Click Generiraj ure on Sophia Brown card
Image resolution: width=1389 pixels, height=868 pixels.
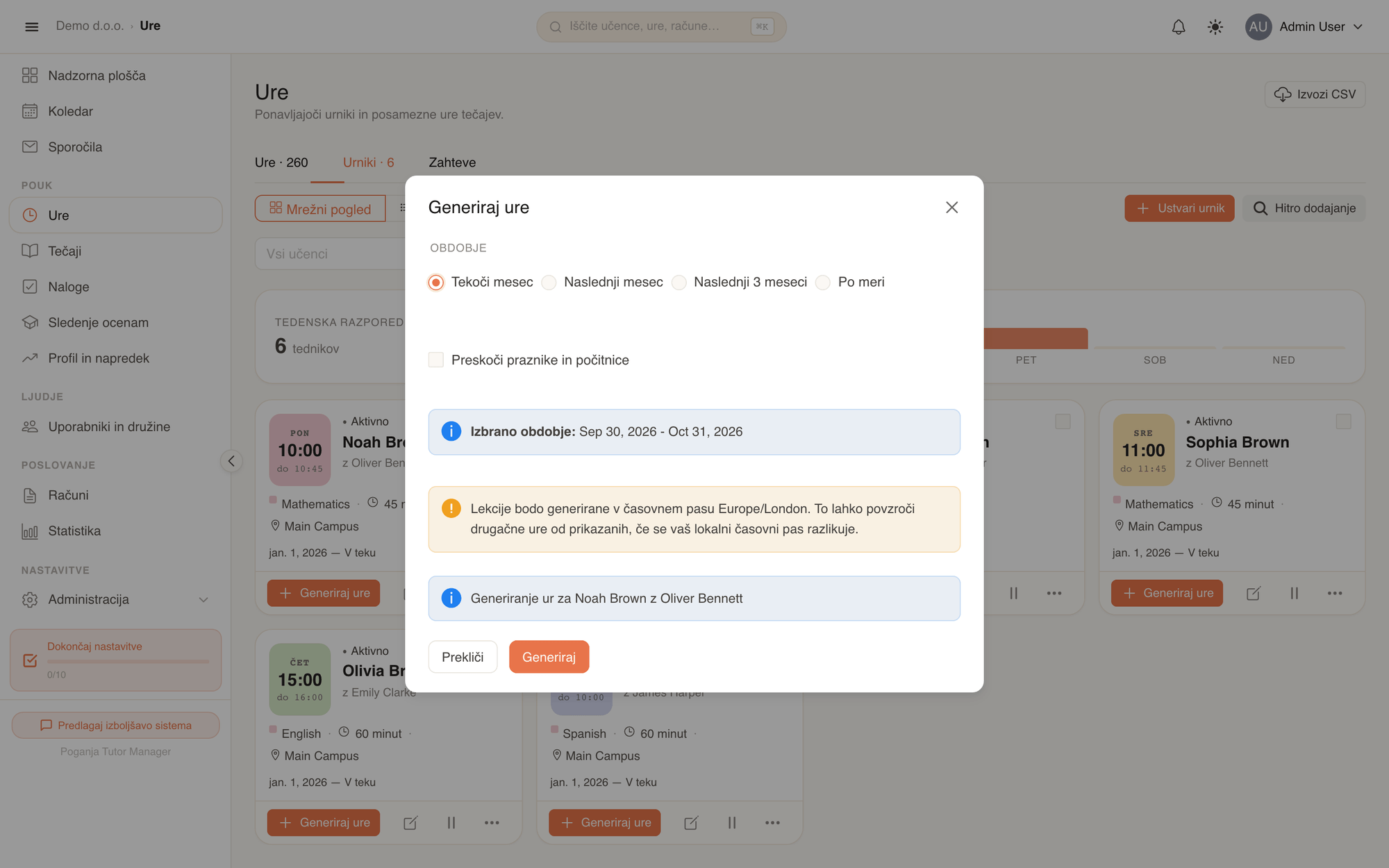(x=1167, y=593)
